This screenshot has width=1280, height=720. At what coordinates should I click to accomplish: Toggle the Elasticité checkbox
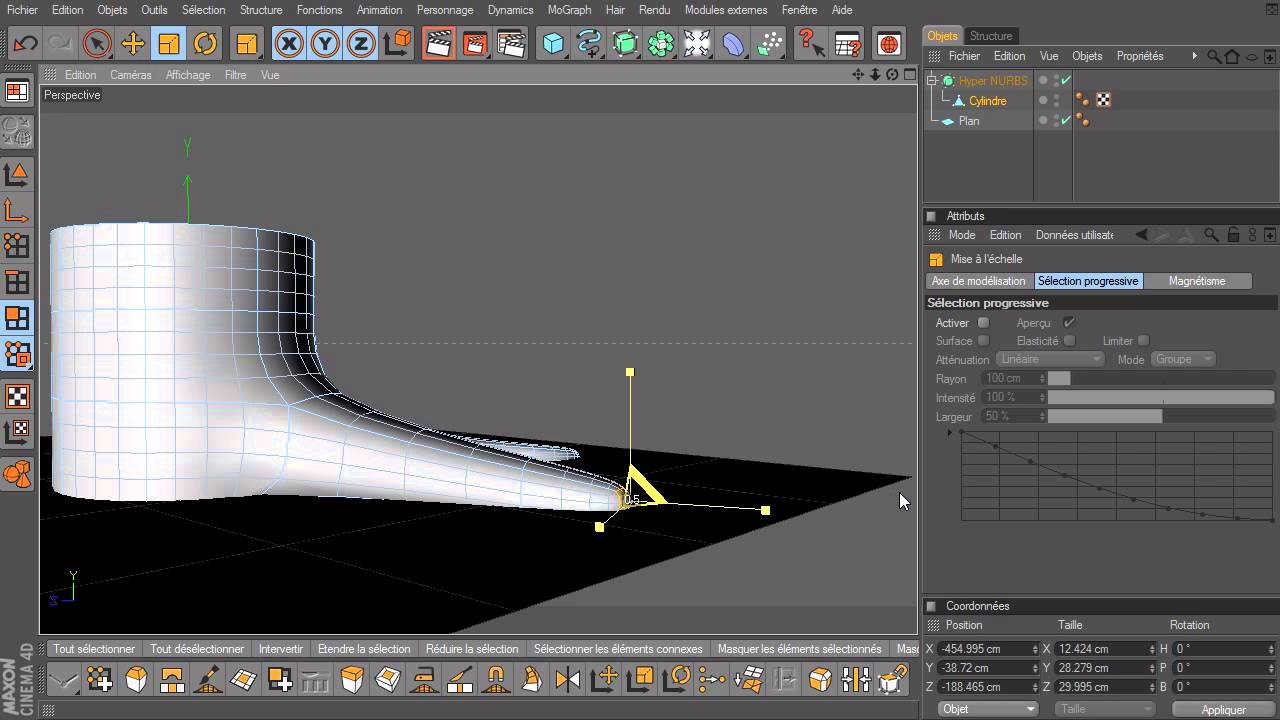(1069, 341)
